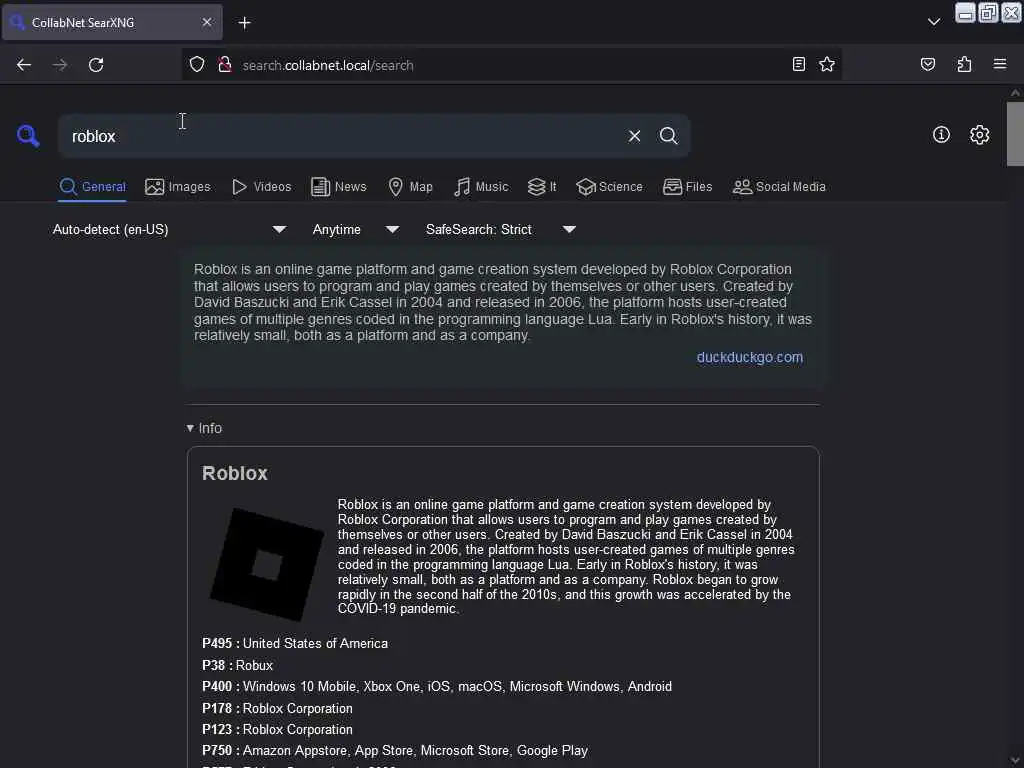The width and height of the screenshot is (1024, 768).
Task: Click "P495 : United States of America" row
Action: click(295, 643)
